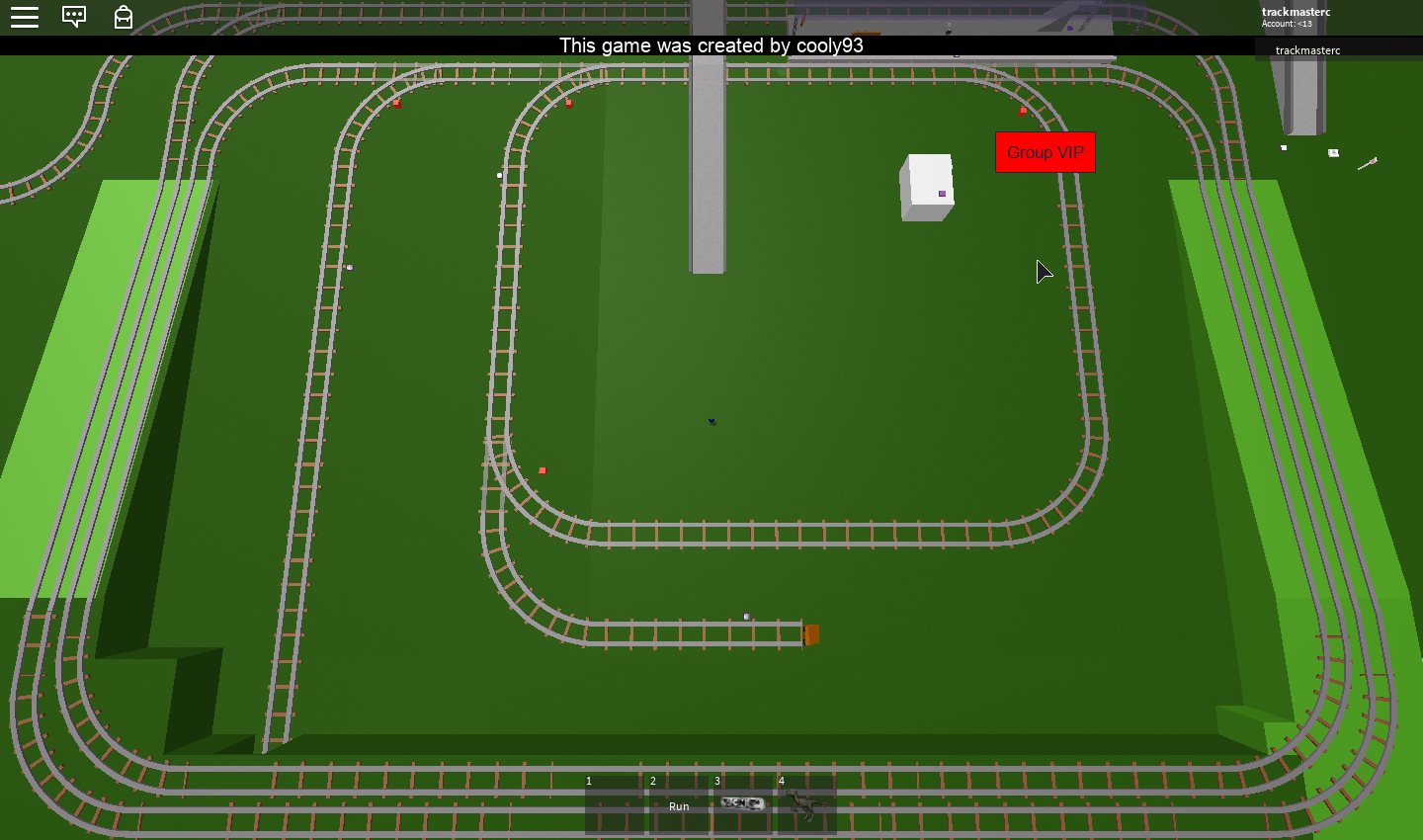Purchase Group VIP with the red button
This screenshot has height=840, width=1423.
1045,152
